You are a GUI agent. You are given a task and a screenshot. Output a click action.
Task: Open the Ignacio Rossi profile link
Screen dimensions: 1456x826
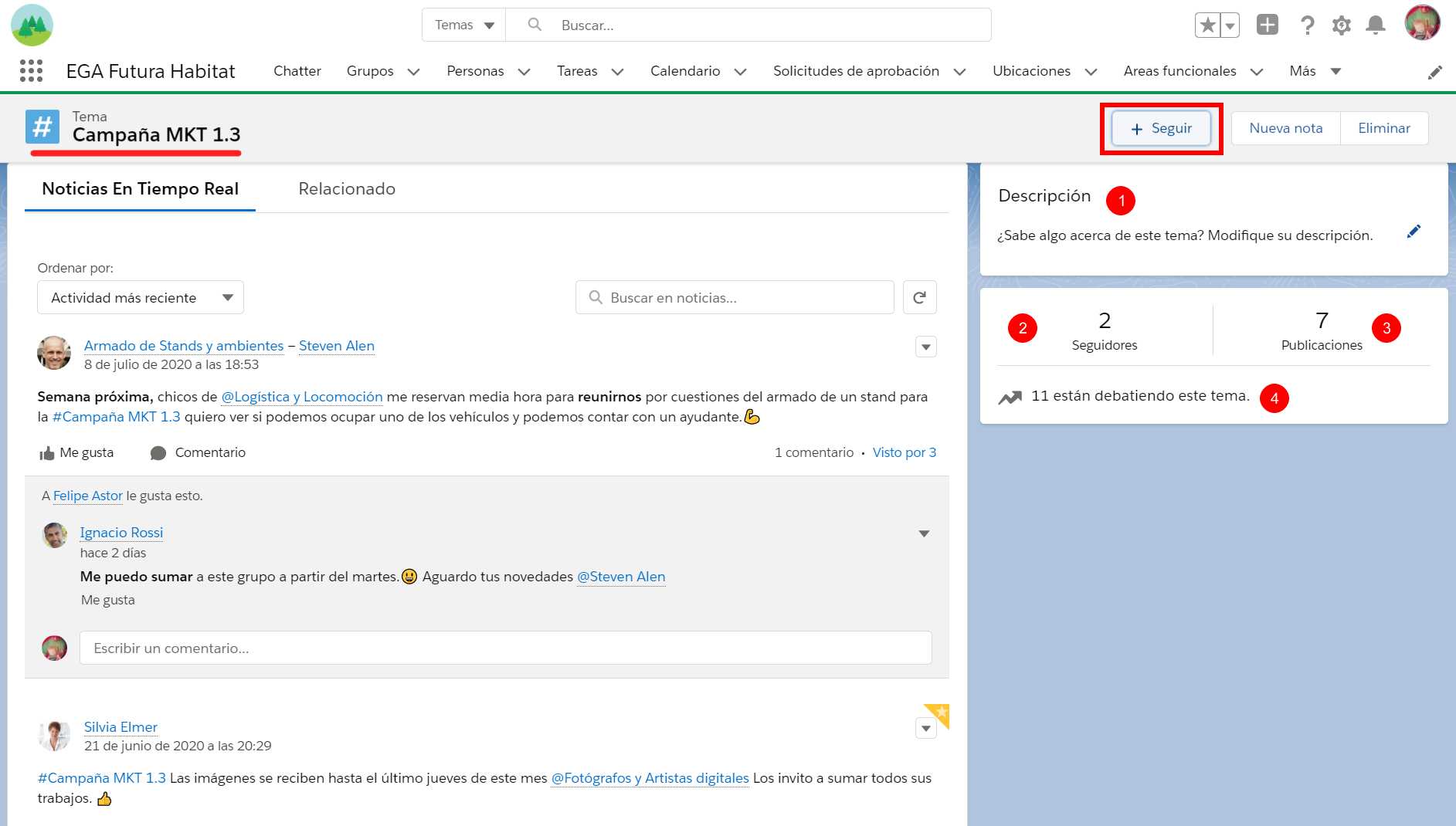121,533
